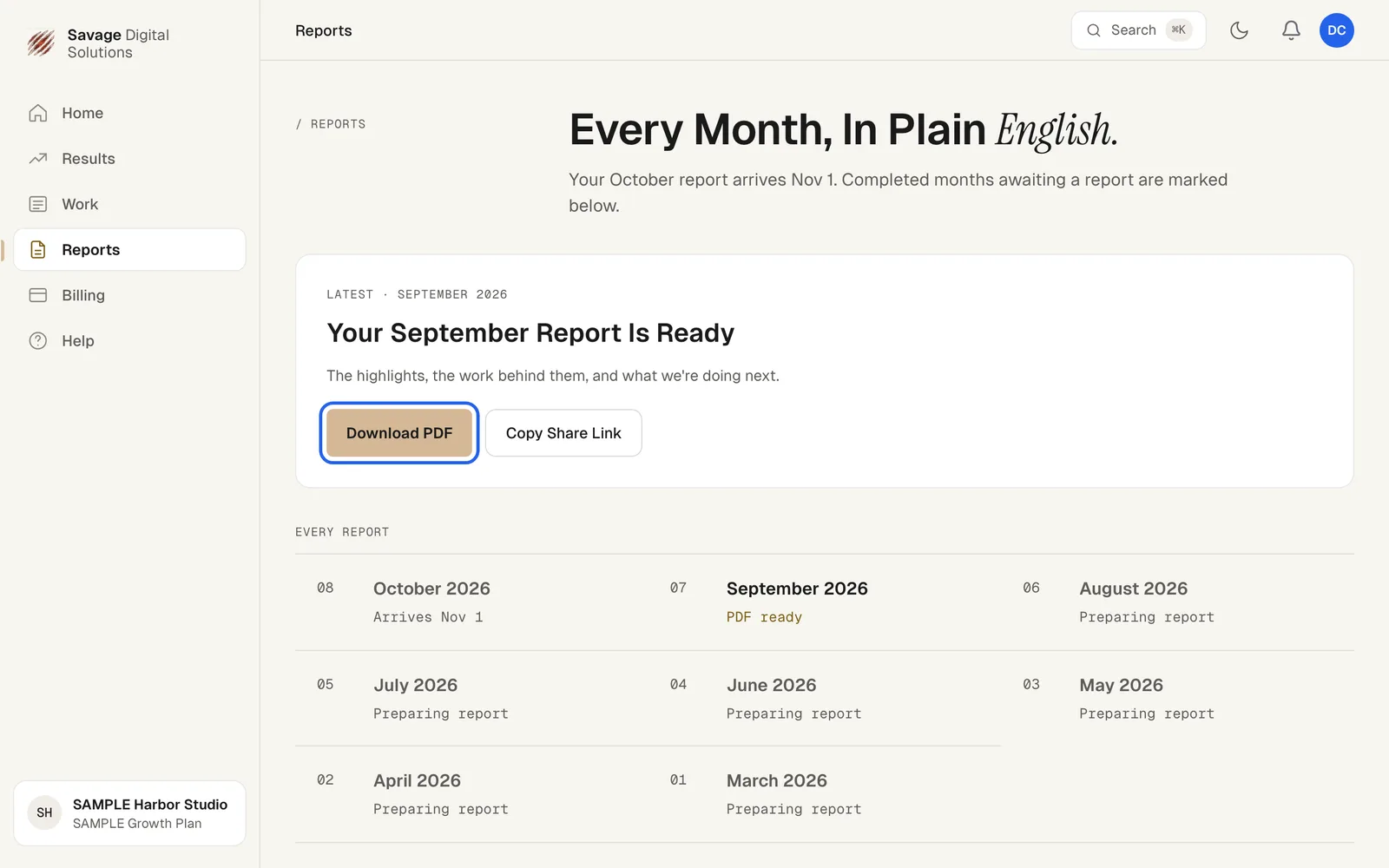Click the Work list icon in sidebar
Viewport: 1389px width, 868px height.
[38, 204]
